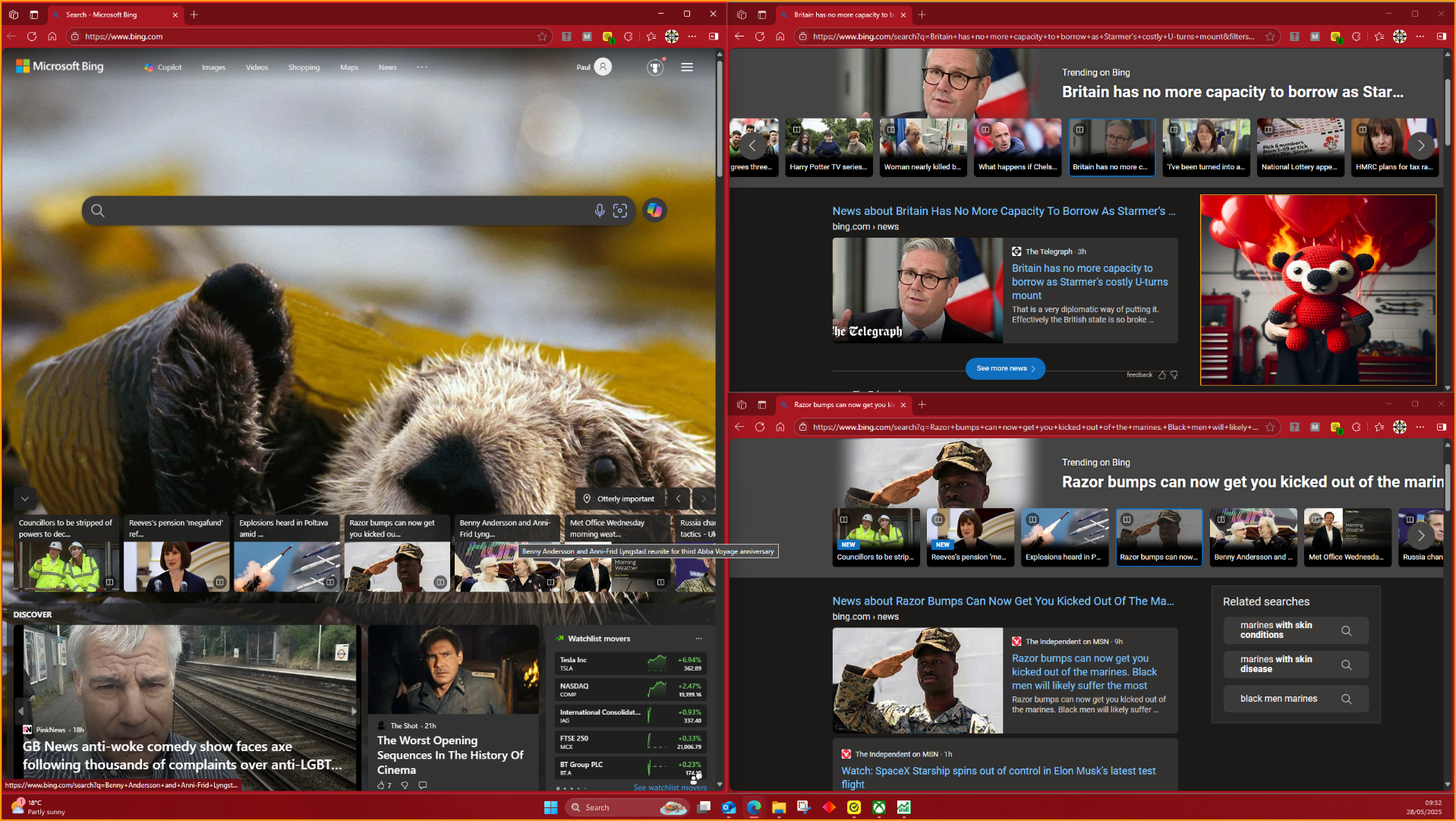Open 'Harry Potter TV series' trending thumbnail

coord(829,147)
